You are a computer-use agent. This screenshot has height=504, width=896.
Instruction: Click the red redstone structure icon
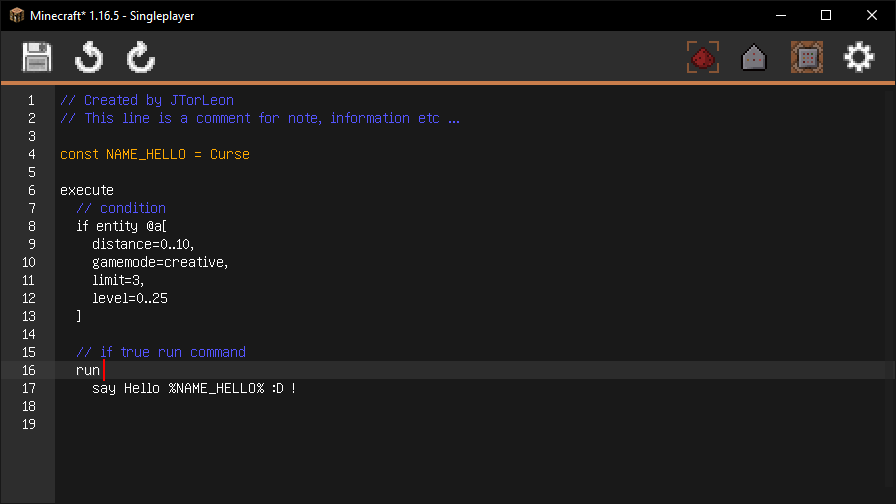pyautogui.click(x=703, y=57)
